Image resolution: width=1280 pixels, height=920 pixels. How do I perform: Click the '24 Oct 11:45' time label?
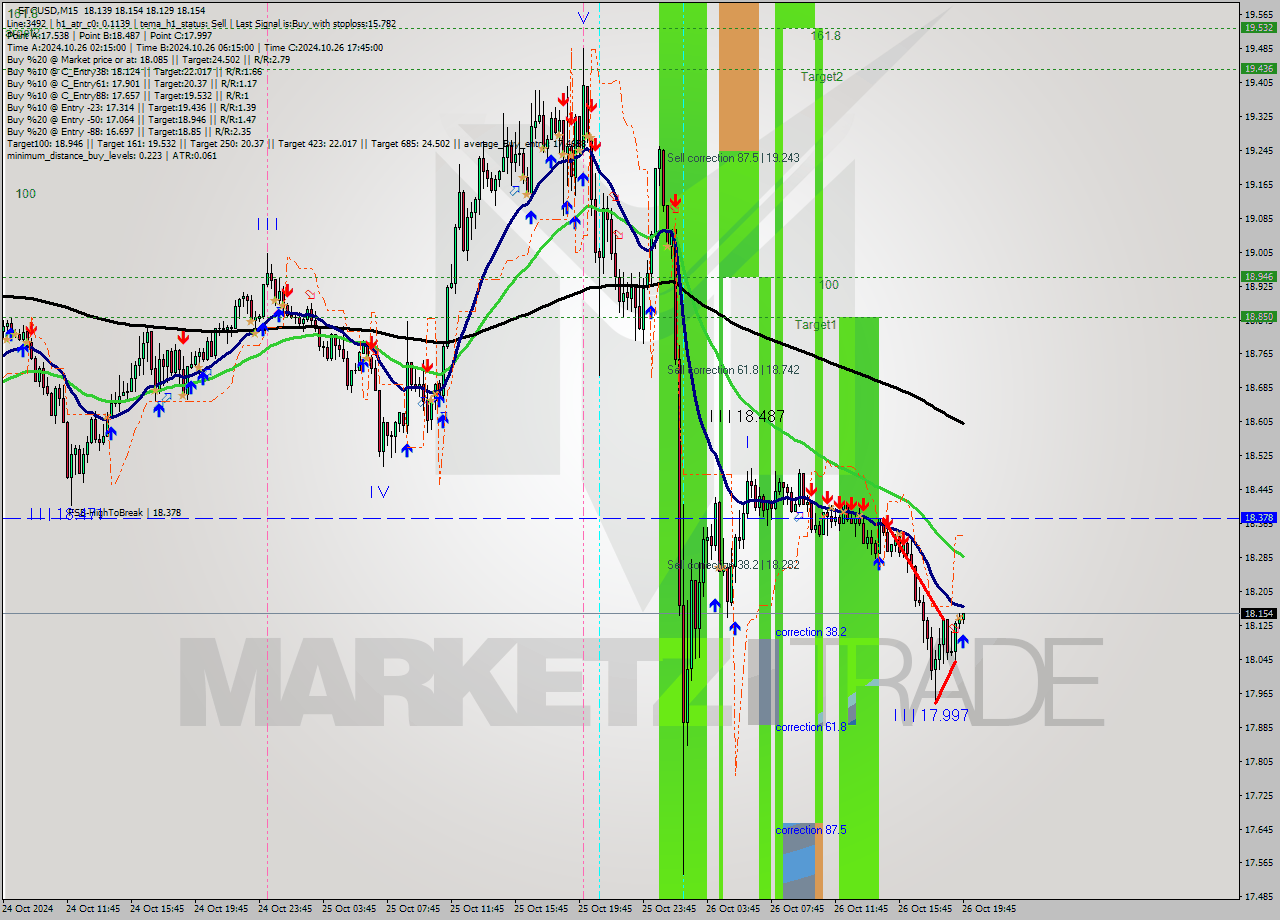93,909
